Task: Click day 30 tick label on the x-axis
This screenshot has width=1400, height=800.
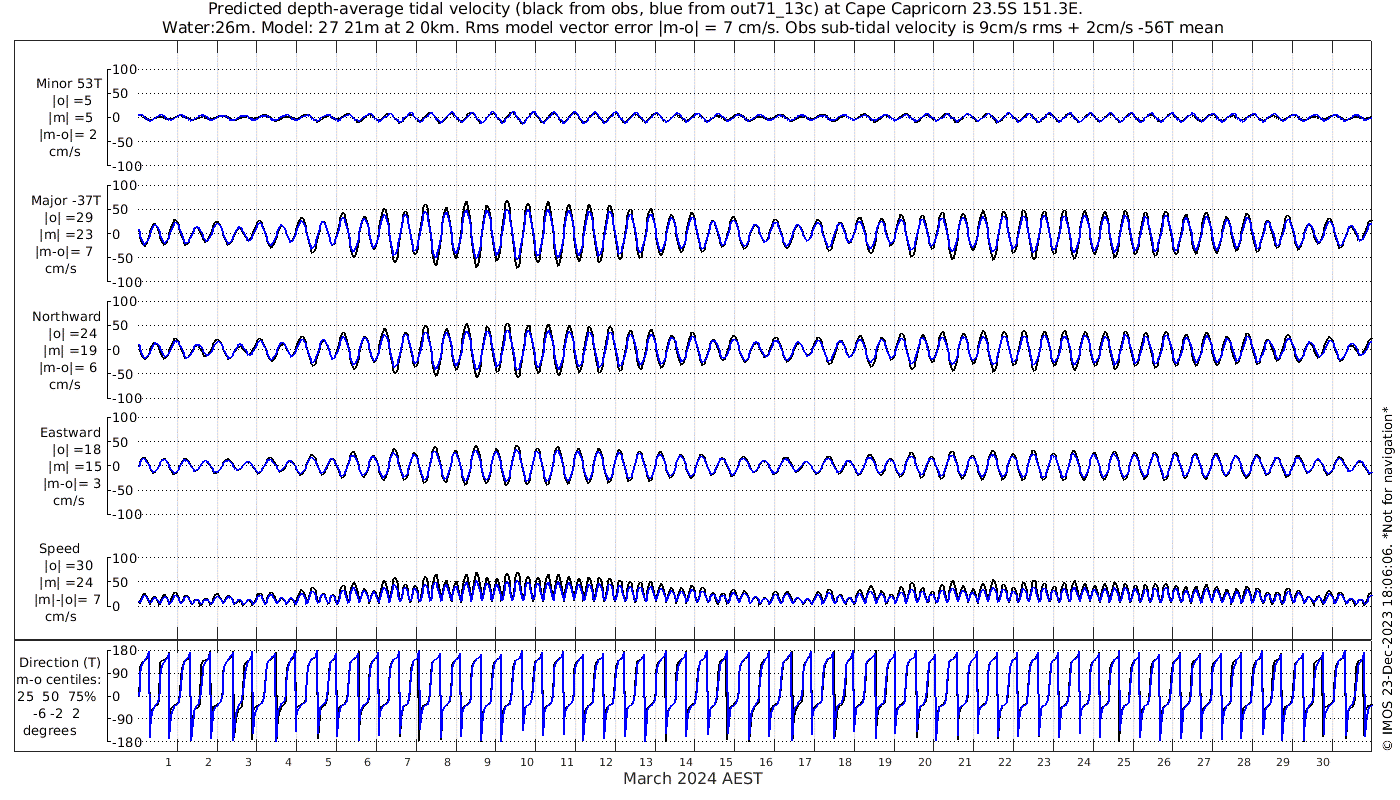Action: pyautogui.click(x=1322, y=762)
